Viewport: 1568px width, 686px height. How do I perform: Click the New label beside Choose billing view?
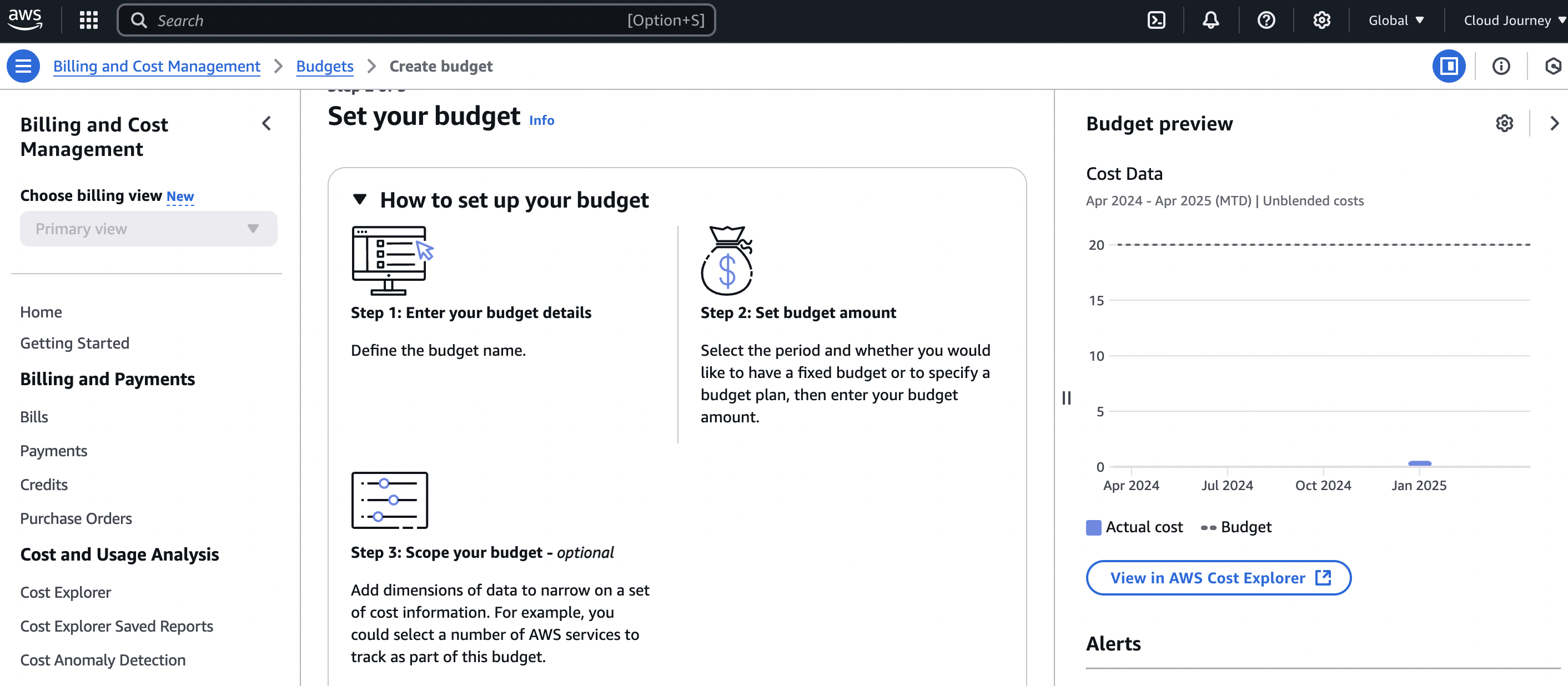coord(180,196)
